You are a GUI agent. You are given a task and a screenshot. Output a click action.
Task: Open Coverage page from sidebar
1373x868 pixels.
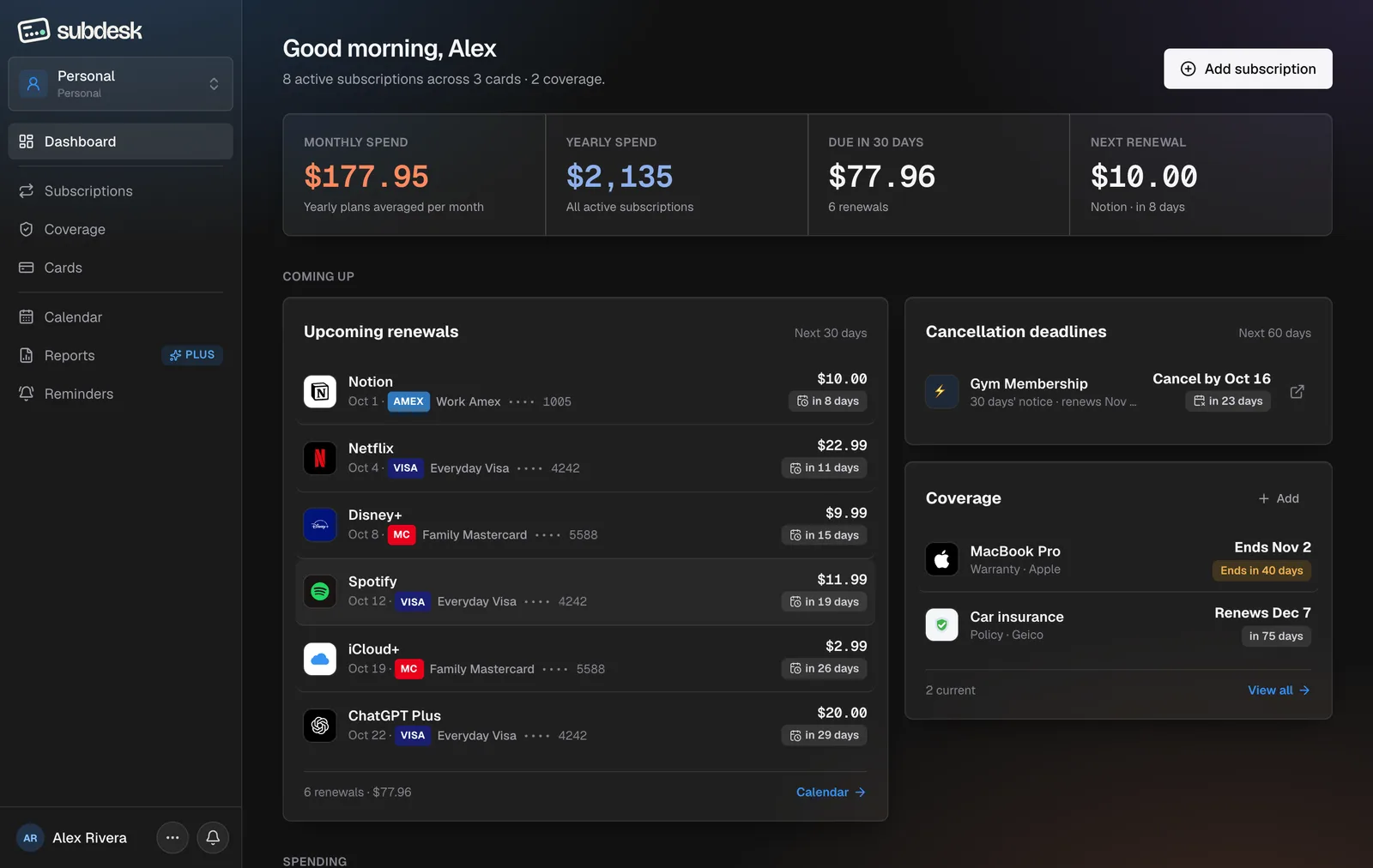(120, 229)
